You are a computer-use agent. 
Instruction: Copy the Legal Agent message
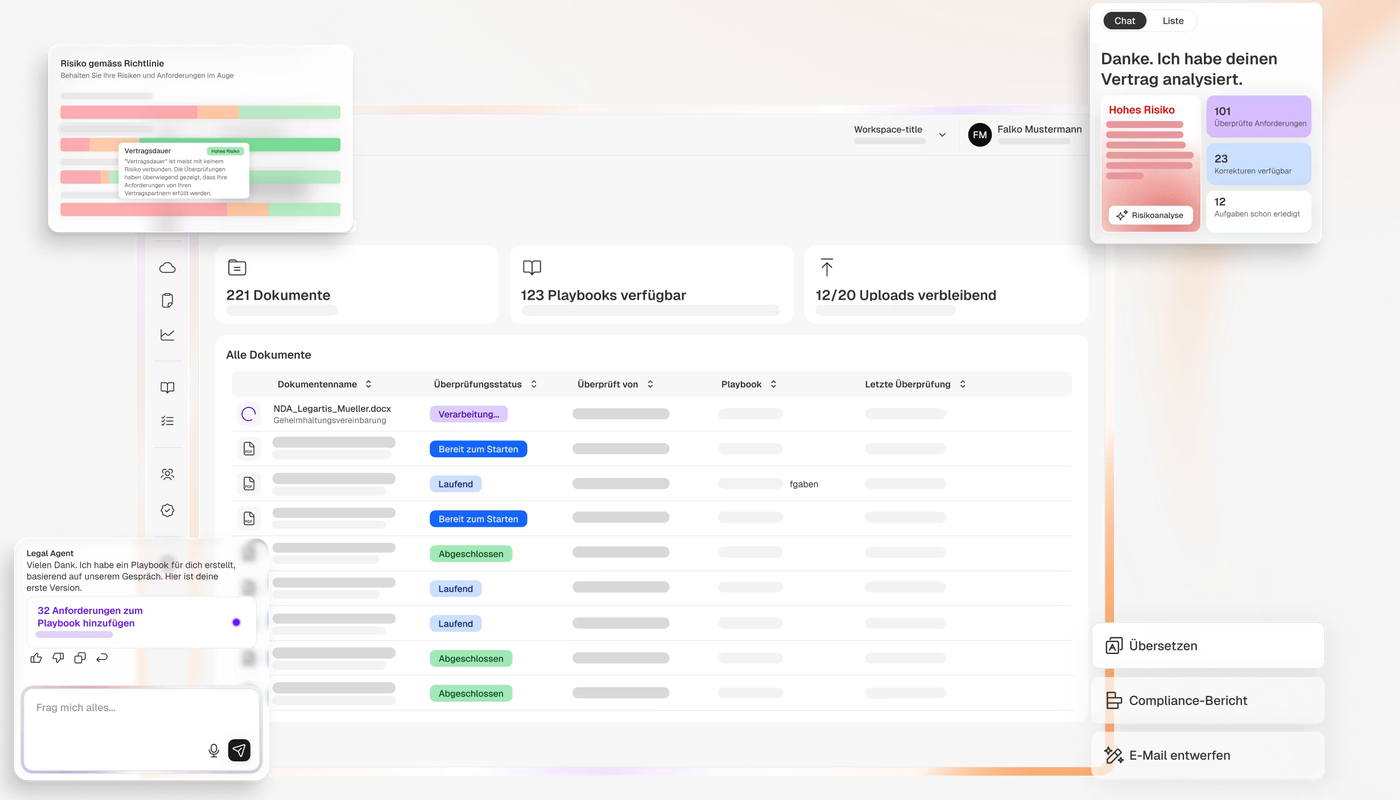(80, 658)
